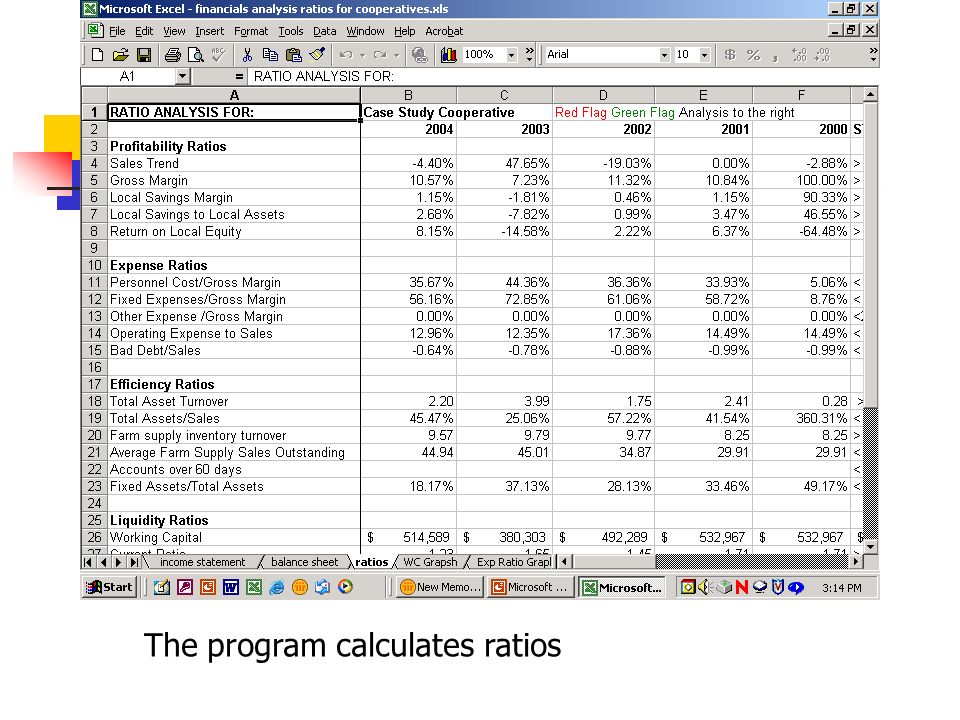Click the Working Capital value '514,589'
Screen dimensions: 960x720
click(409, 538)
